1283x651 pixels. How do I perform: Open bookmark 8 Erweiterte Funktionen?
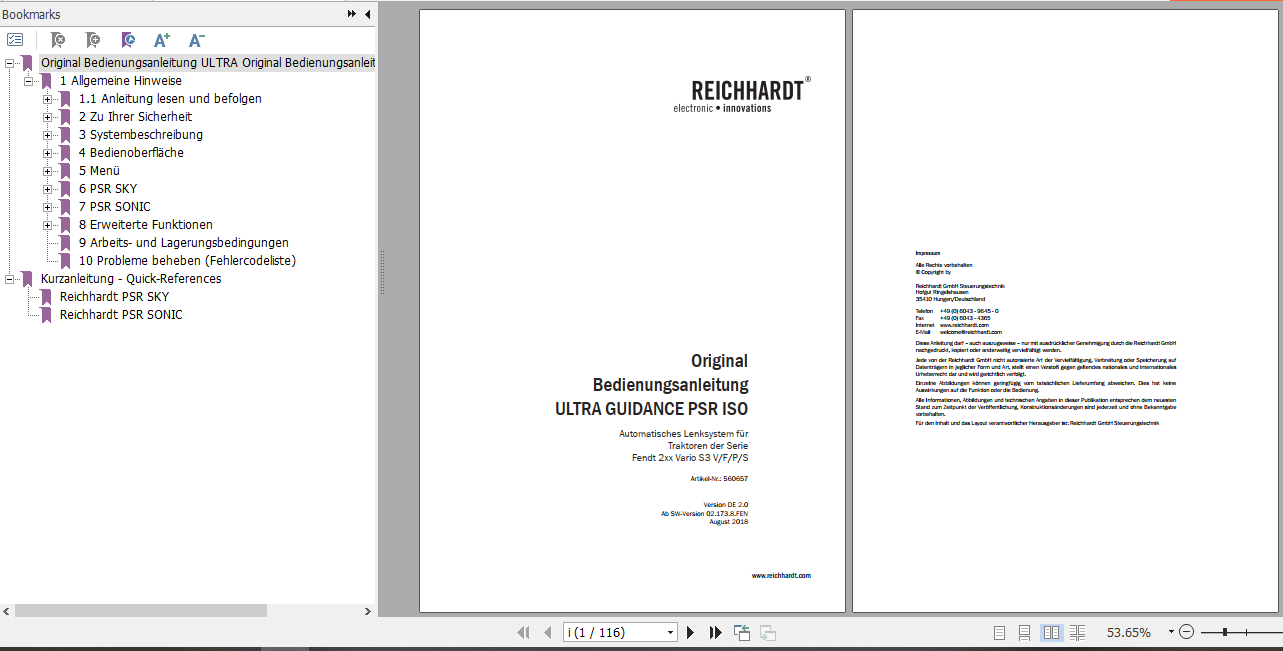[145, 225]
